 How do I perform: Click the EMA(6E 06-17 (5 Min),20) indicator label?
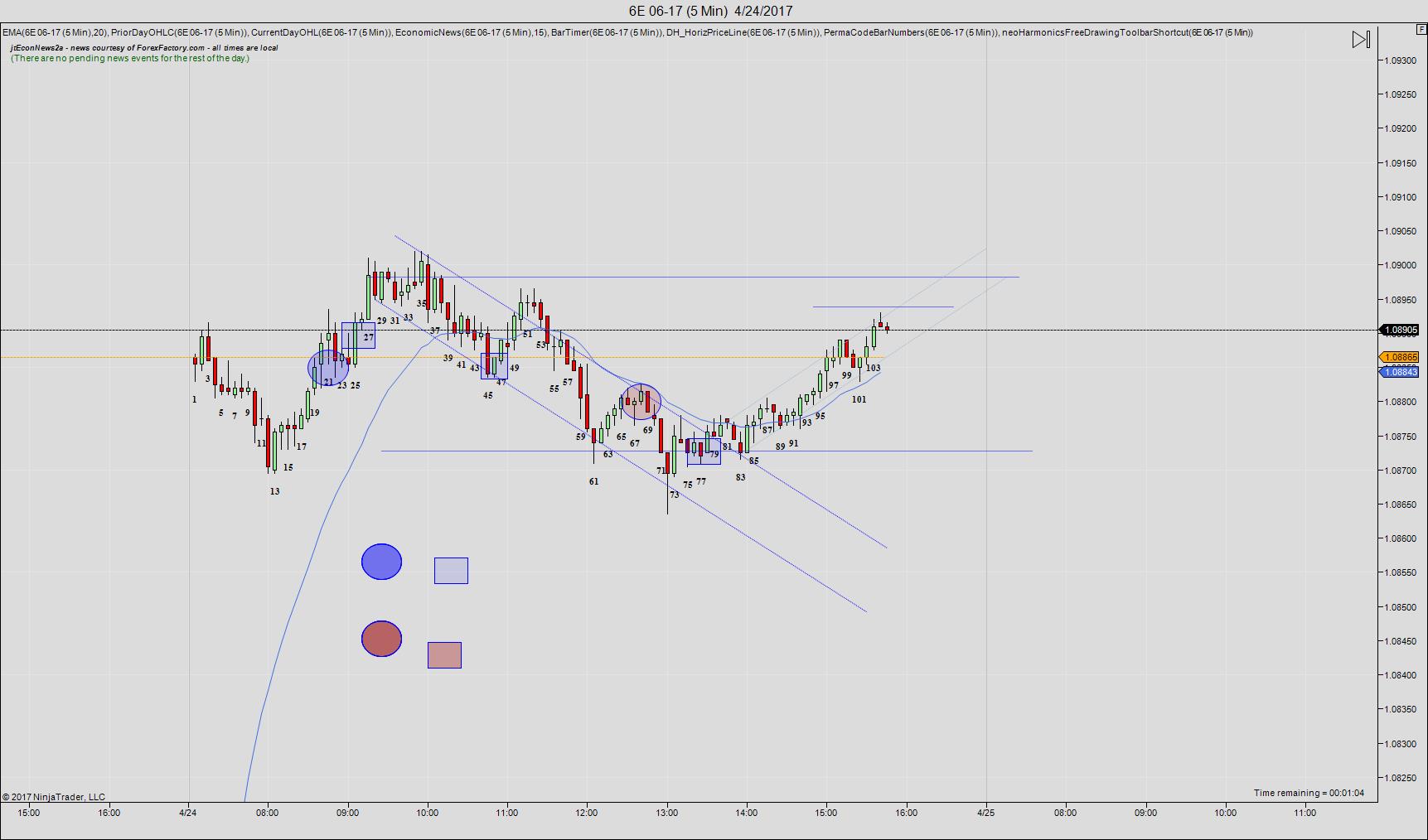[x=56, y=32]
